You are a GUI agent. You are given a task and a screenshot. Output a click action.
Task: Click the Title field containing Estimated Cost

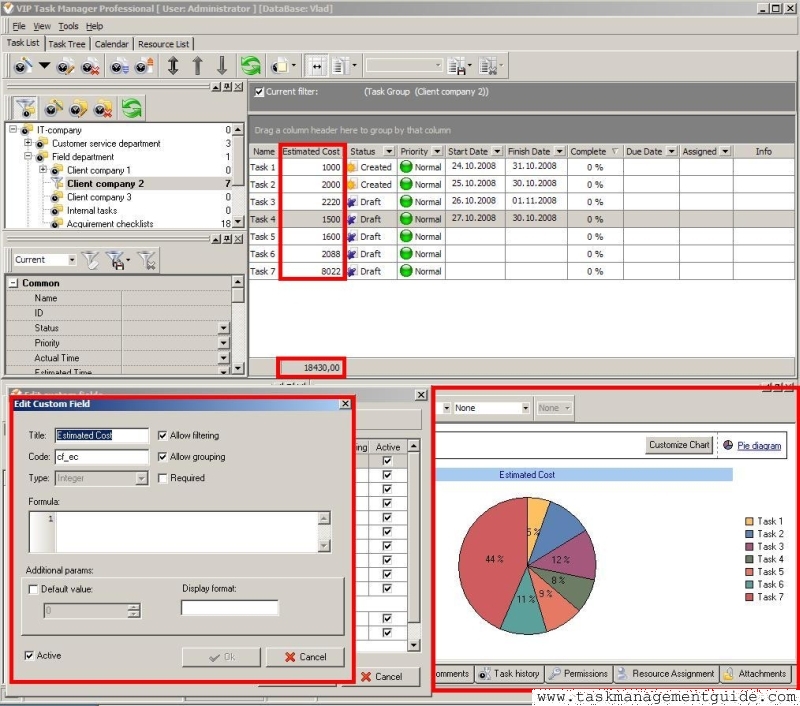[x=102, y=435]
